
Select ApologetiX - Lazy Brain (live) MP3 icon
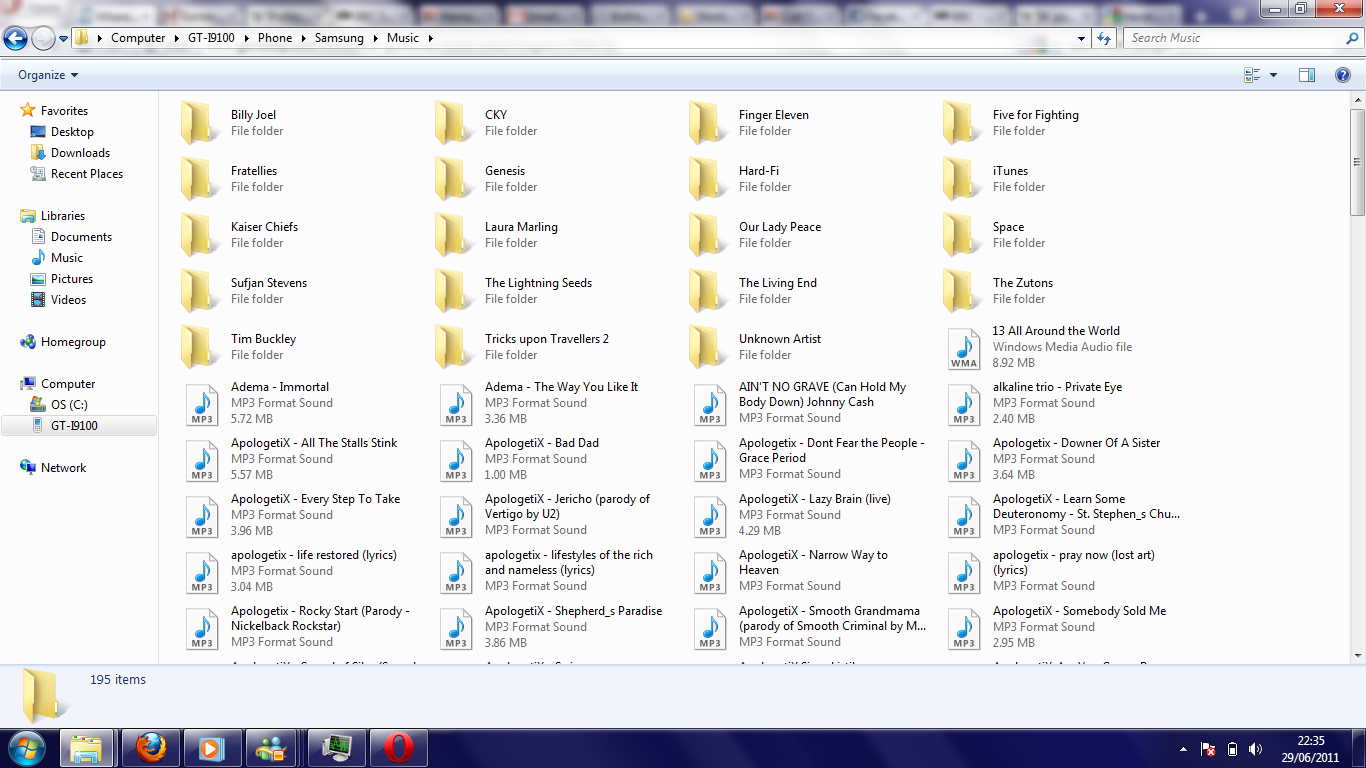point(710,516)
